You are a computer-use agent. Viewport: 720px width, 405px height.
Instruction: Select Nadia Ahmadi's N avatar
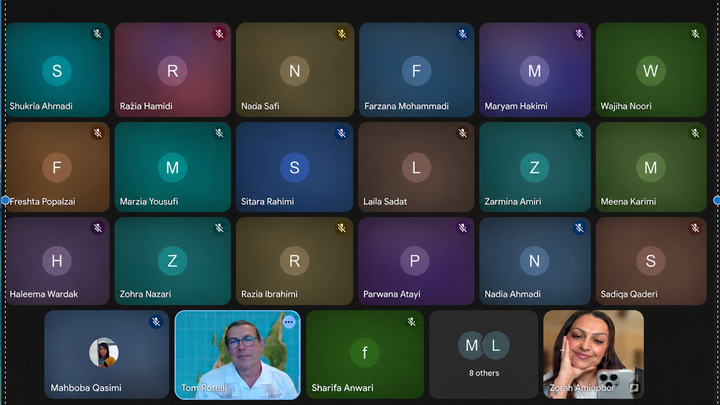534,261
